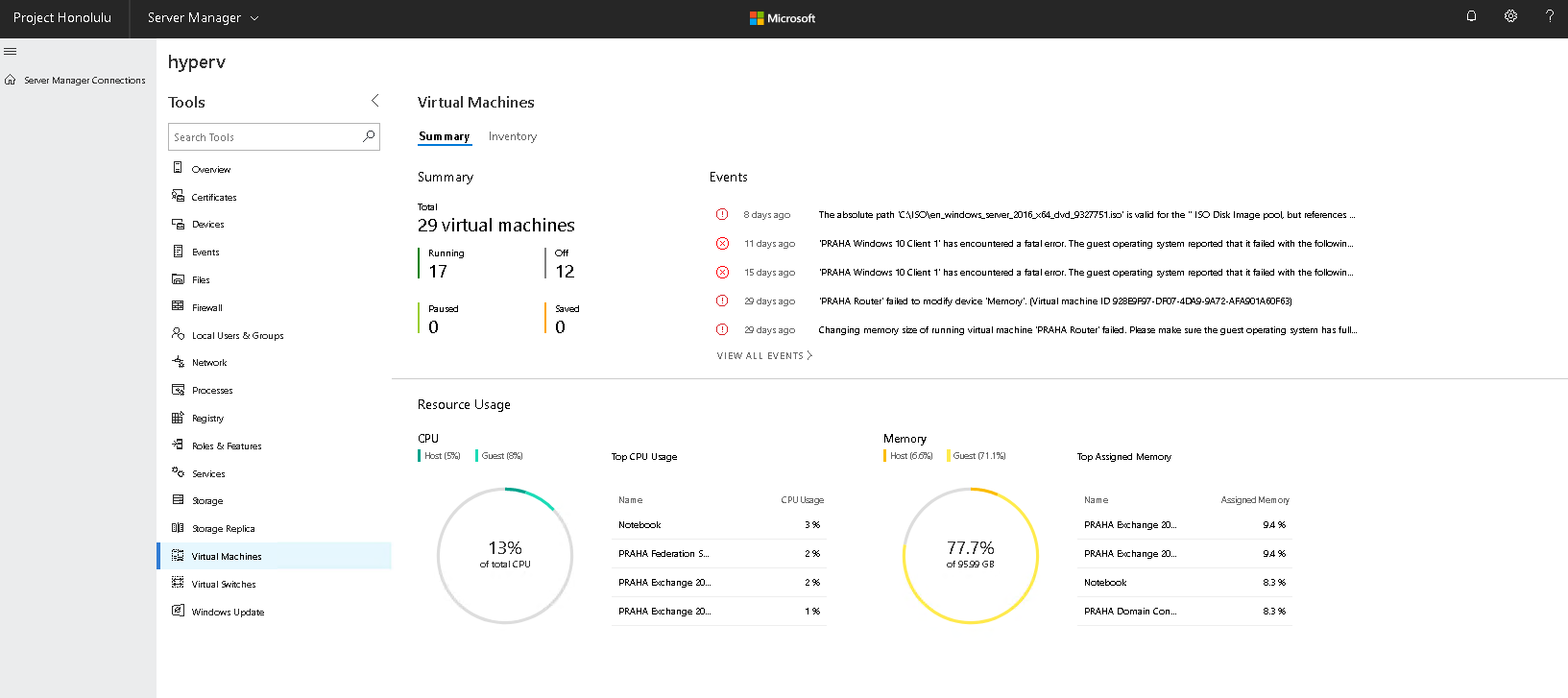
Task: Sort by the CPU Usage column header
Action: tap(802, 500)
